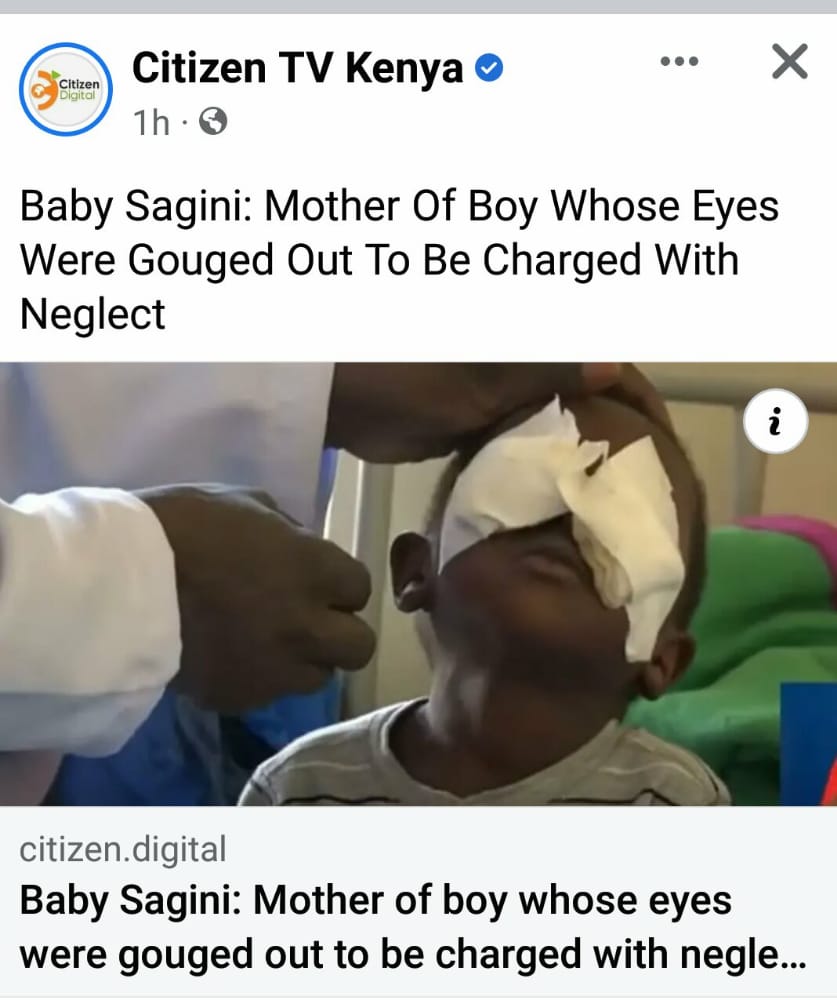
Task: Tap the info icon on the photo
Action: point(775,422)
